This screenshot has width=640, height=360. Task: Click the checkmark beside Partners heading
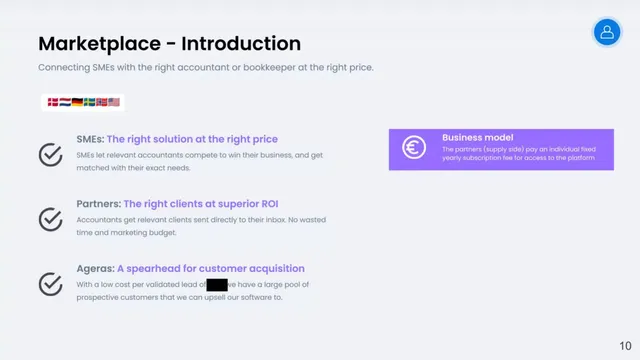tap(51, 219)
